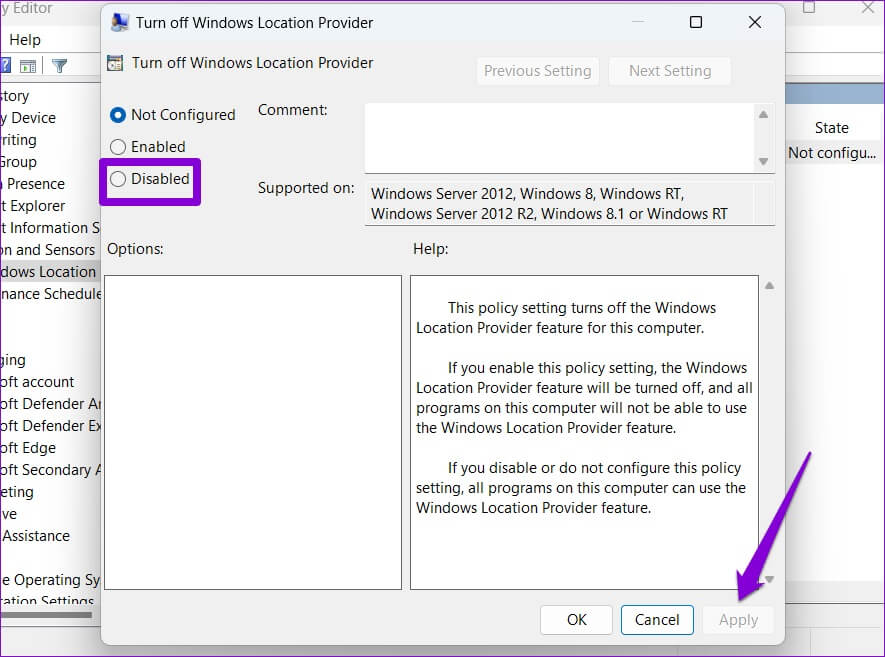Click the OK button
Image resolution: width=885 pixels, height=657 pixels.
pos(576,620)
